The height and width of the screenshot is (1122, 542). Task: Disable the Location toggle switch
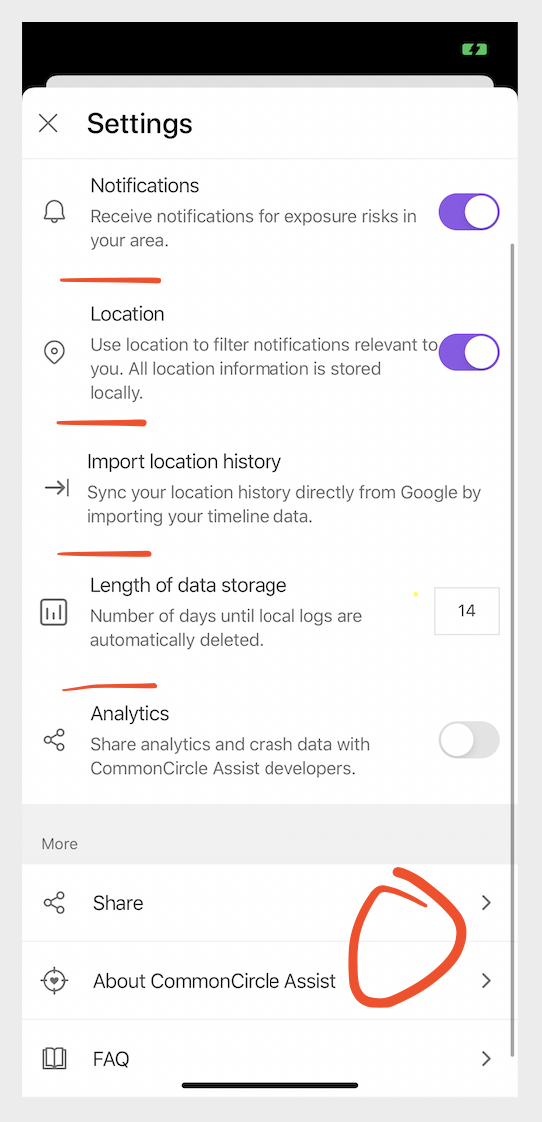coord(469,352)
